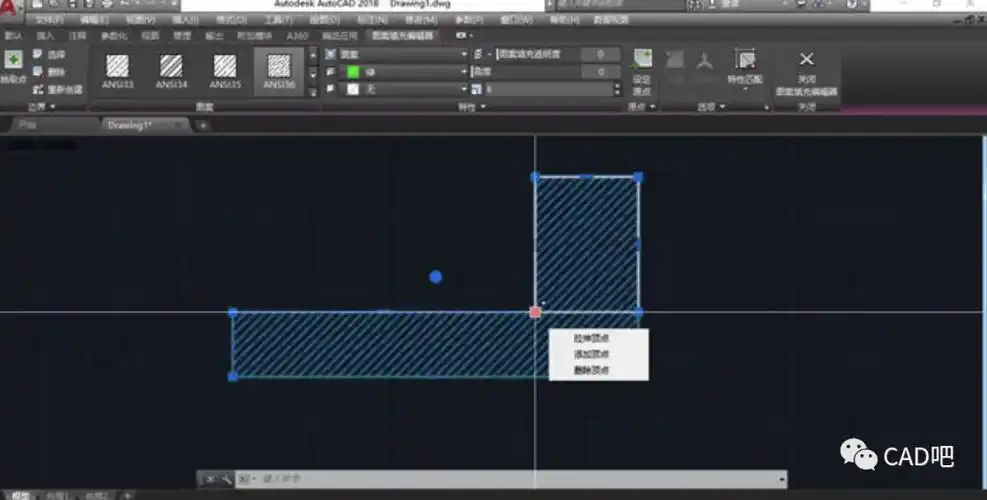The image size is (987, 500).
Task: Choose Add Vertex from grip context menu
Action: (x=592, y=354)
